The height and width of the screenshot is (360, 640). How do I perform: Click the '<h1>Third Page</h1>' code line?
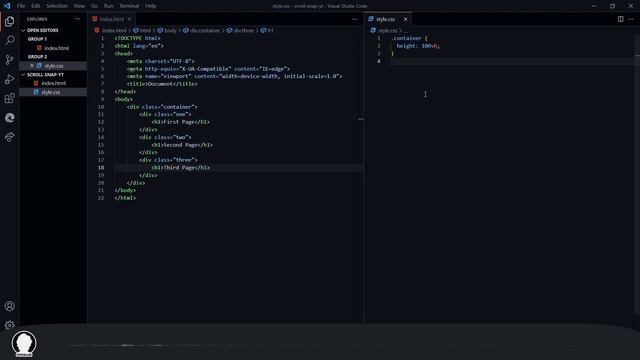(180, 168)
